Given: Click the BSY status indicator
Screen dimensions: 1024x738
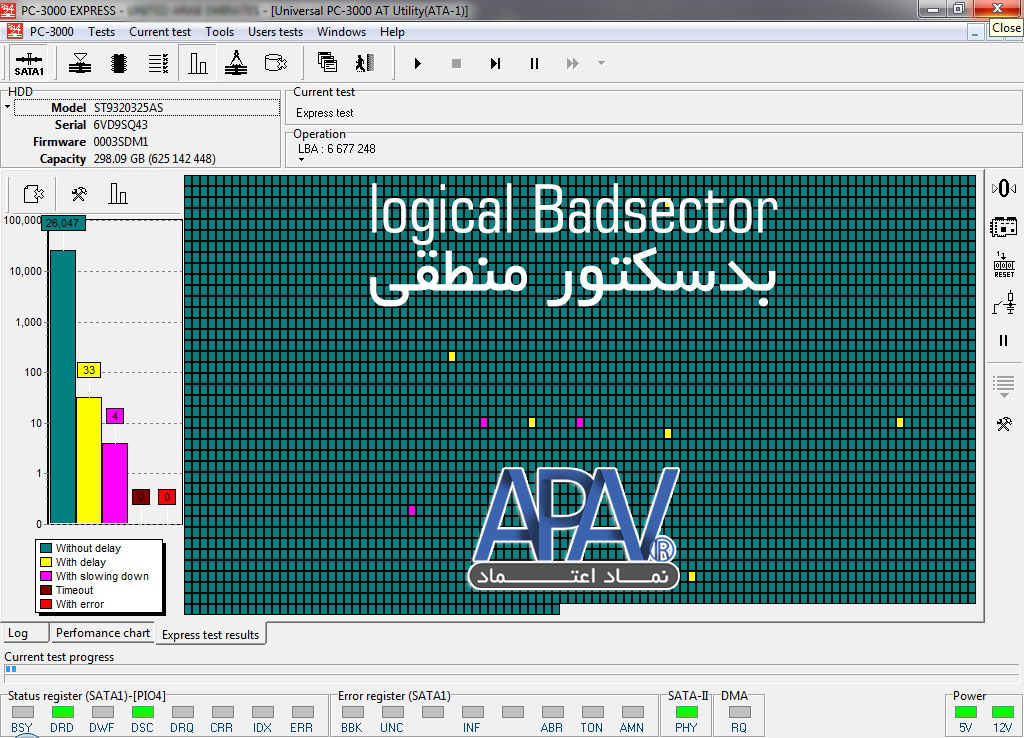Looking at the screenshot, I should click(x=23, y=712).
